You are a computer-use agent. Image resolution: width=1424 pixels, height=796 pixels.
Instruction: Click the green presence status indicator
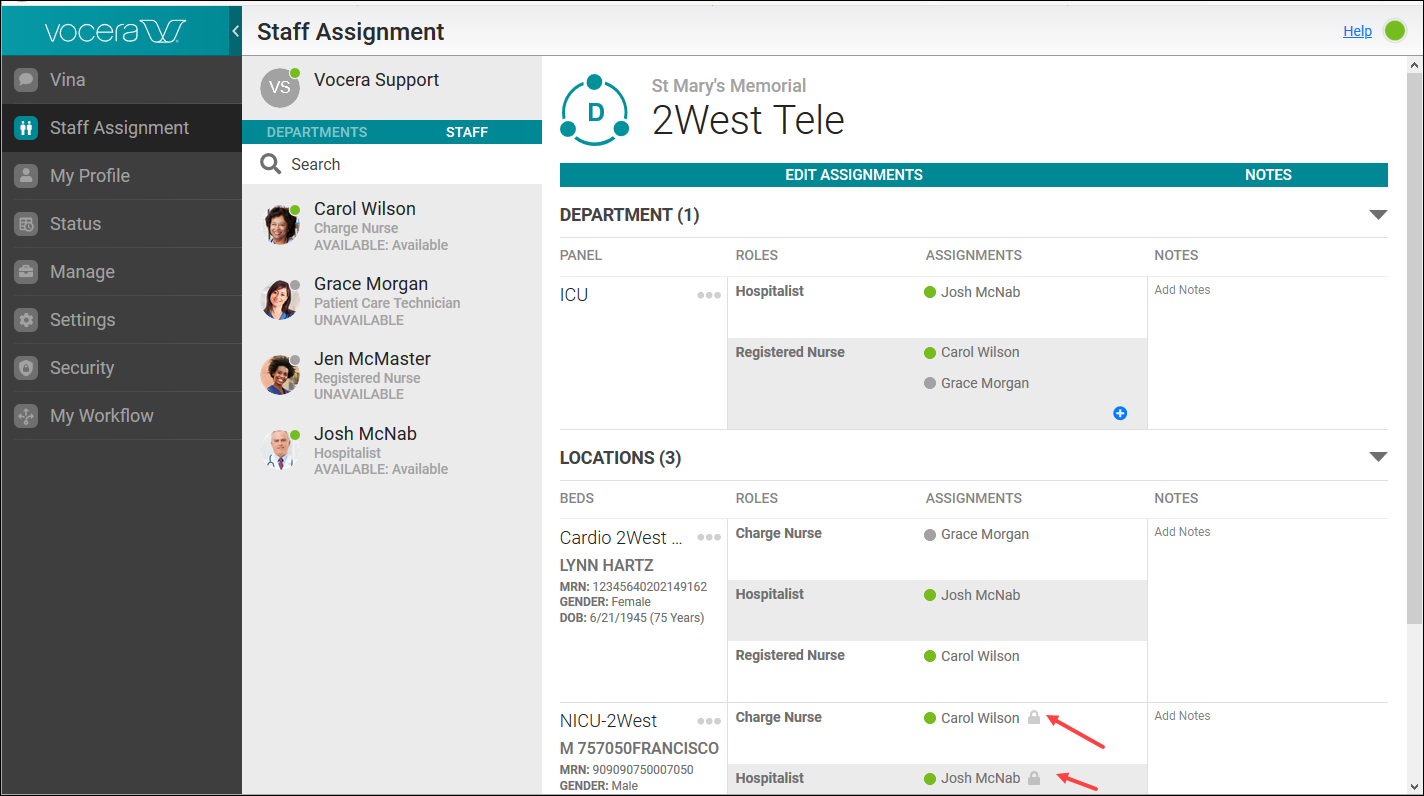point(1395,31)
